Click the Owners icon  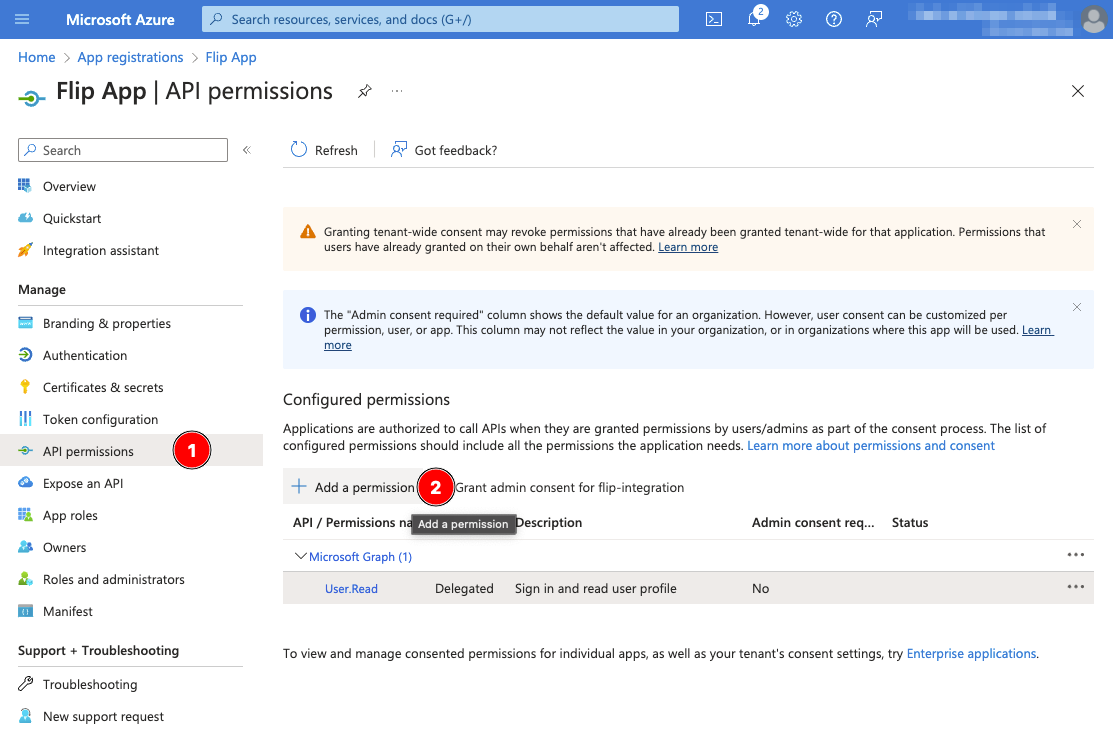tap(25, 547)
